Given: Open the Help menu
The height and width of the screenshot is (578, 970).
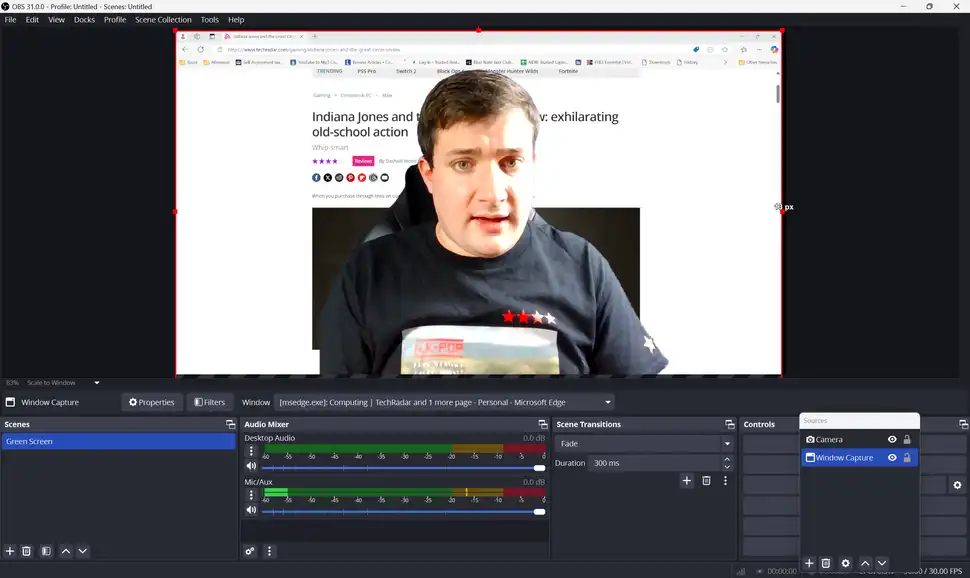Looking at the screenshot, I should (x=236, y=20).
